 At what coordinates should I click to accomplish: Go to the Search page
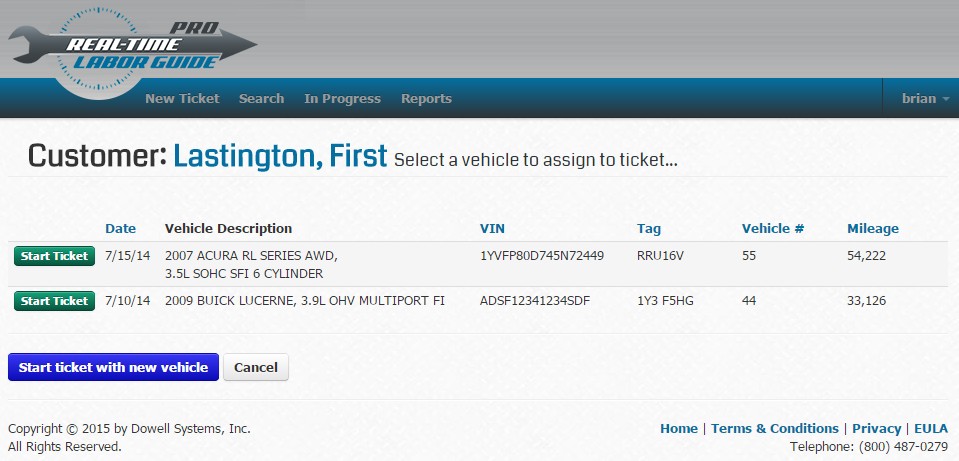click(x=261, y=99)
